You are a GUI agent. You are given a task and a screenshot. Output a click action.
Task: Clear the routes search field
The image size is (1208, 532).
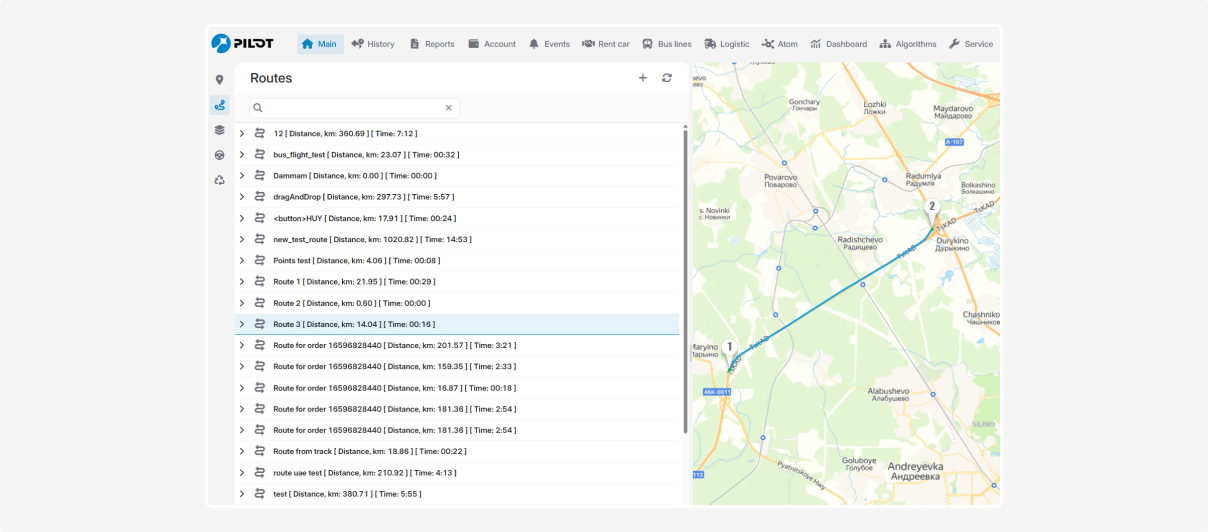[448, 108]
